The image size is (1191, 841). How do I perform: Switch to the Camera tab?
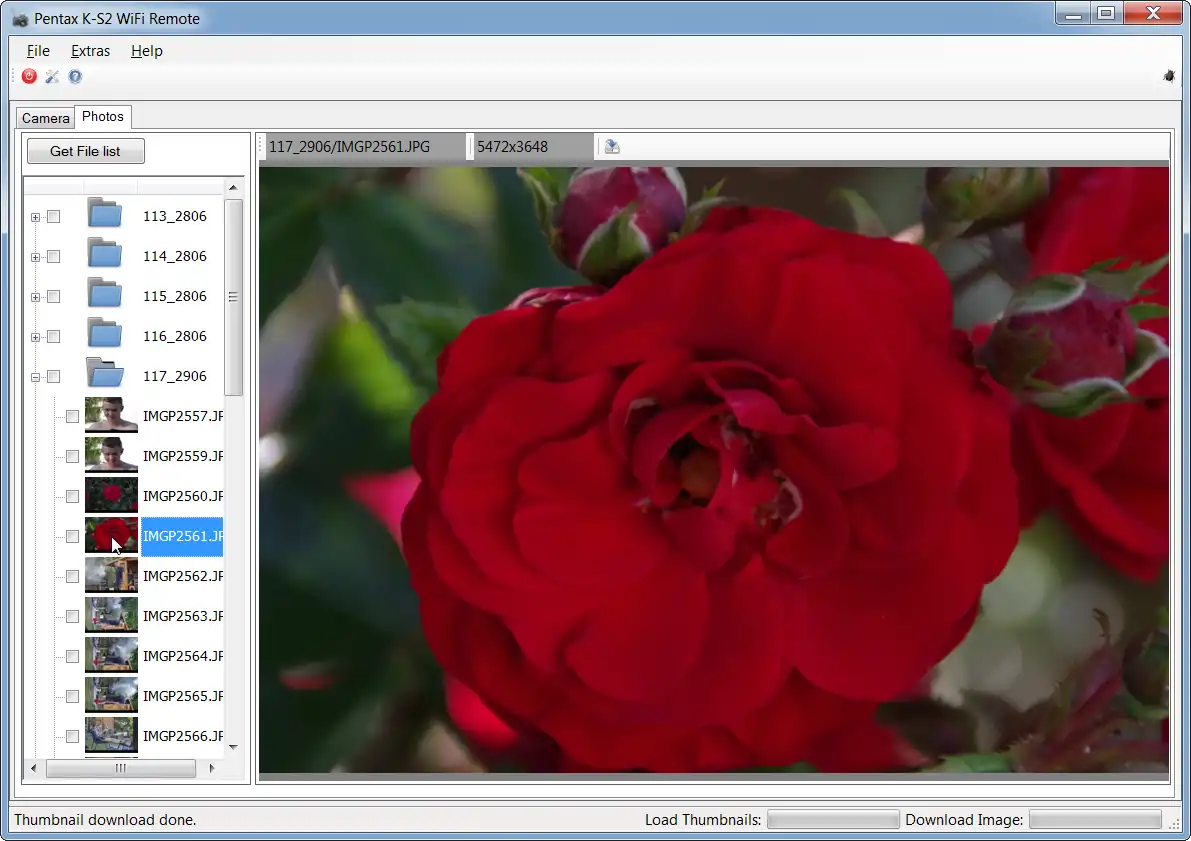click(x=46, y=118)
